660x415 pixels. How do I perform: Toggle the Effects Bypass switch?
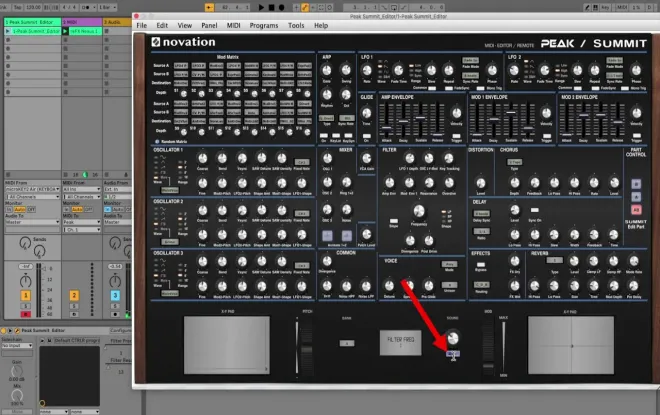point(481,264)
